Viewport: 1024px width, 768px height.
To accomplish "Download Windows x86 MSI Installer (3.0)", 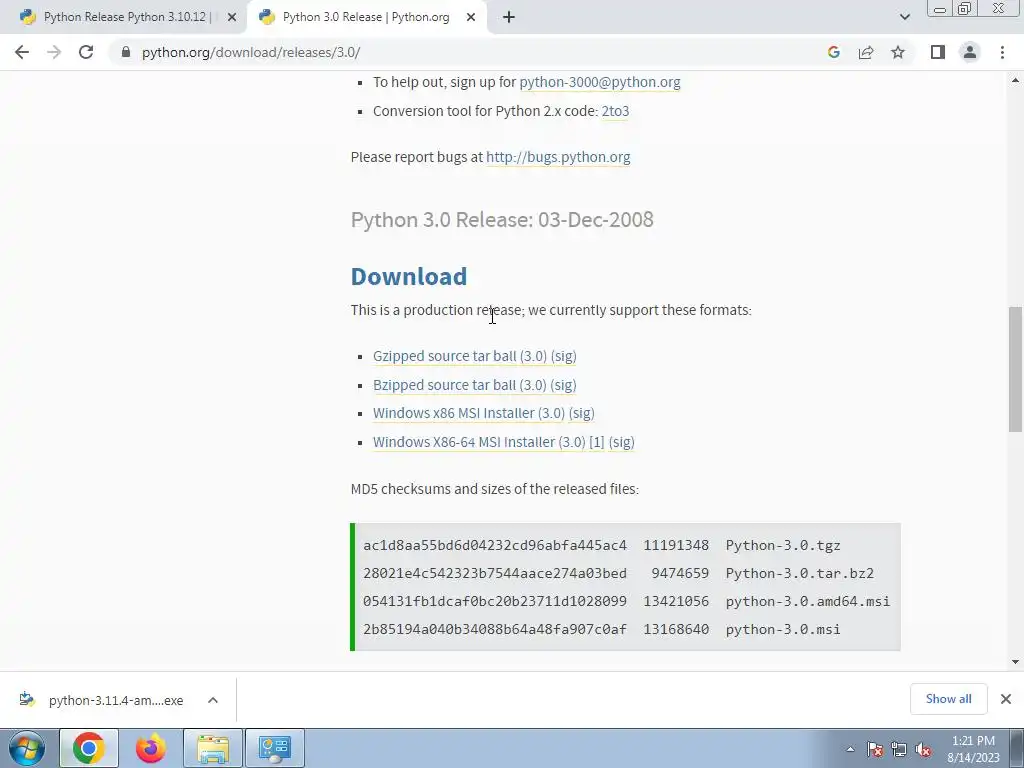I will [469, 413].
